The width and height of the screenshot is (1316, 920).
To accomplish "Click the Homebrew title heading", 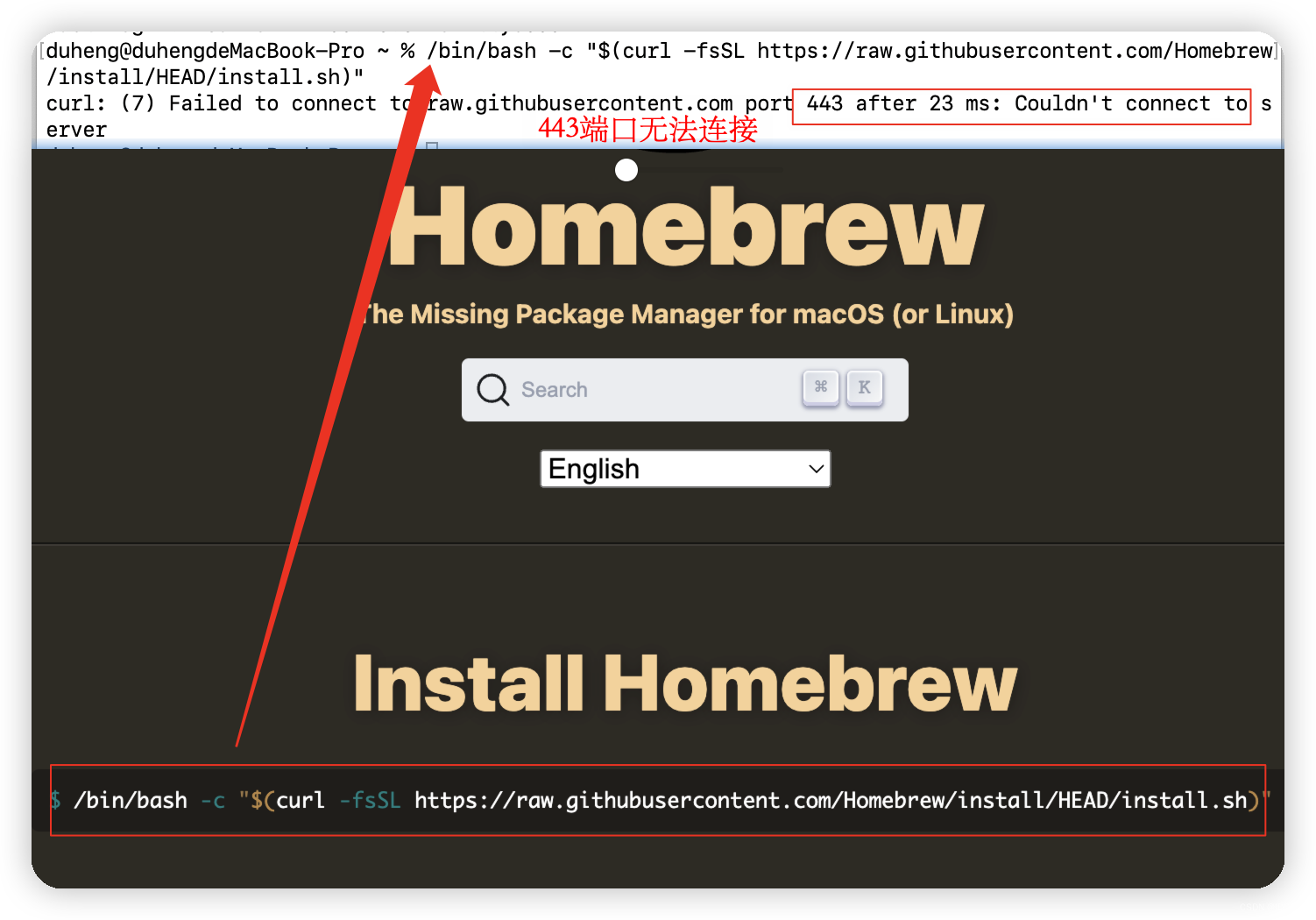I will [x=686, y=226].
